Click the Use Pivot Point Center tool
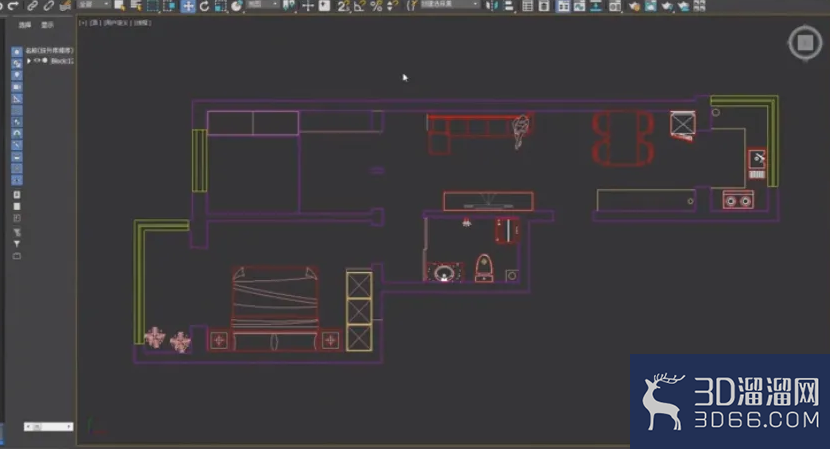 (288, 6)
